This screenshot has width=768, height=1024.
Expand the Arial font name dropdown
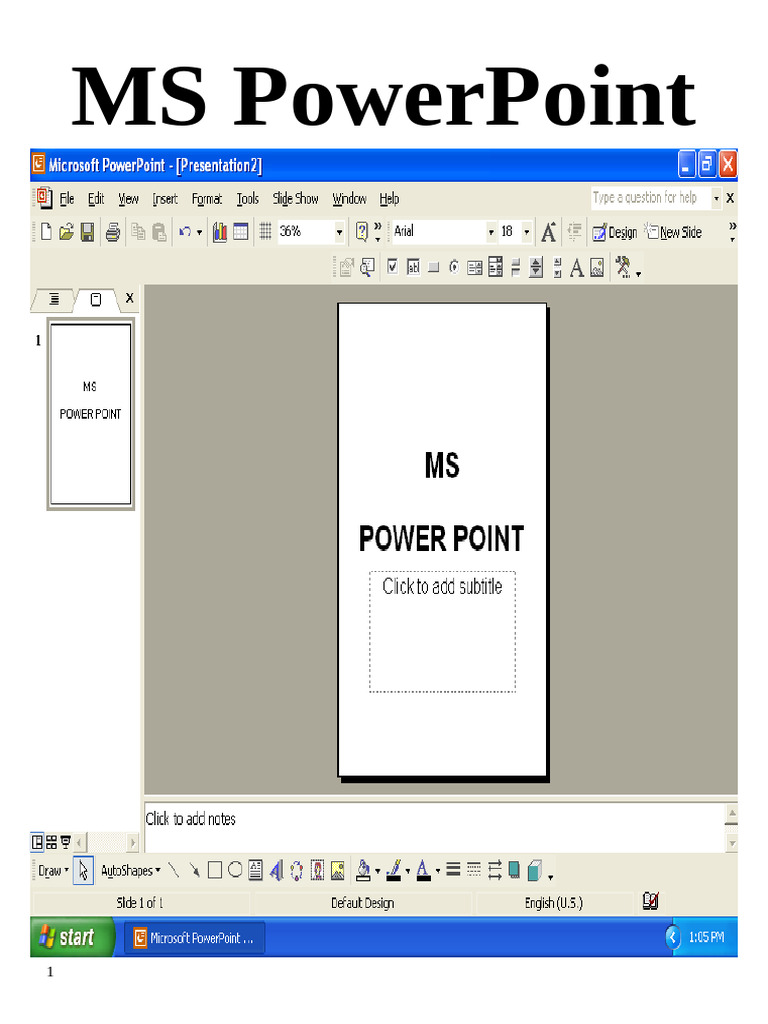(491, 232)
